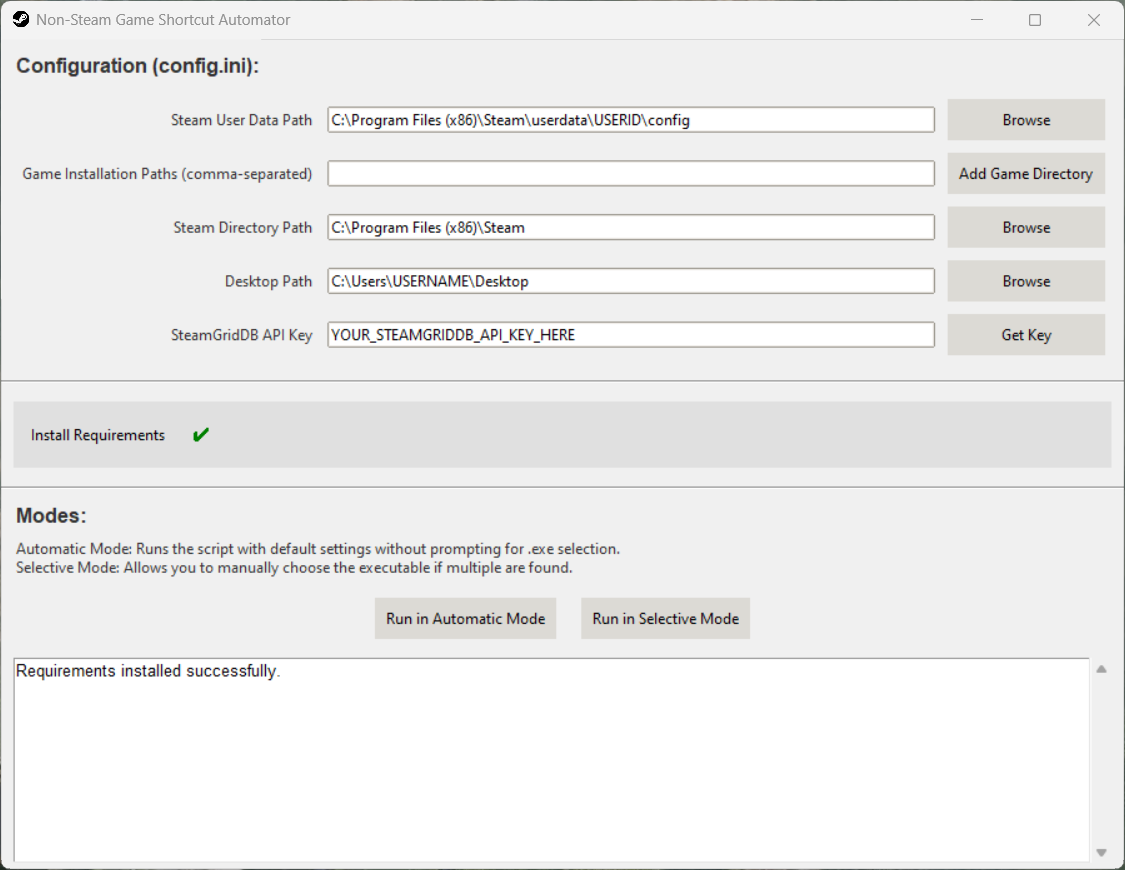Minimize the Shortcut Automator window
Image resolution: width=1125 pixels, height=870 pixels.
coord(976,19)
